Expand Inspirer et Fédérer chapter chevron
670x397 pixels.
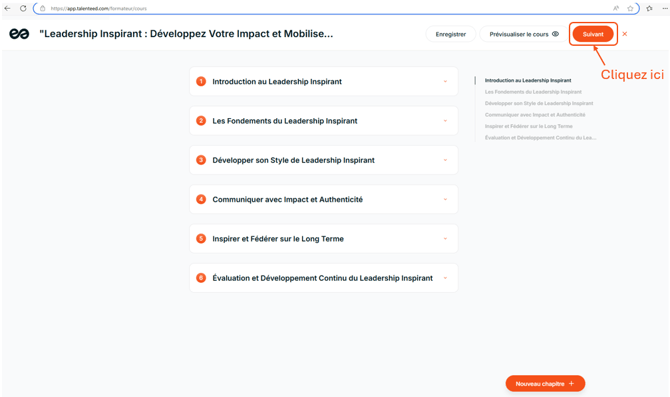[445, 238]
